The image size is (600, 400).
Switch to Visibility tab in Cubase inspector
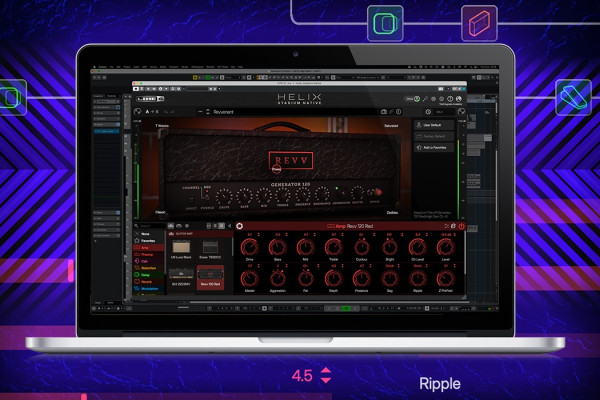click(x=111, y=96)
